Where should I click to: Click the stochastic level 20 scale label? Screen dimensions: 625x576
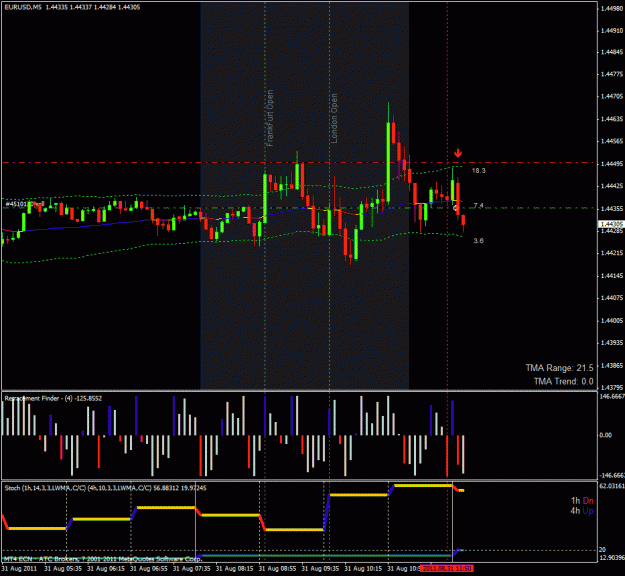click(602, 550)
